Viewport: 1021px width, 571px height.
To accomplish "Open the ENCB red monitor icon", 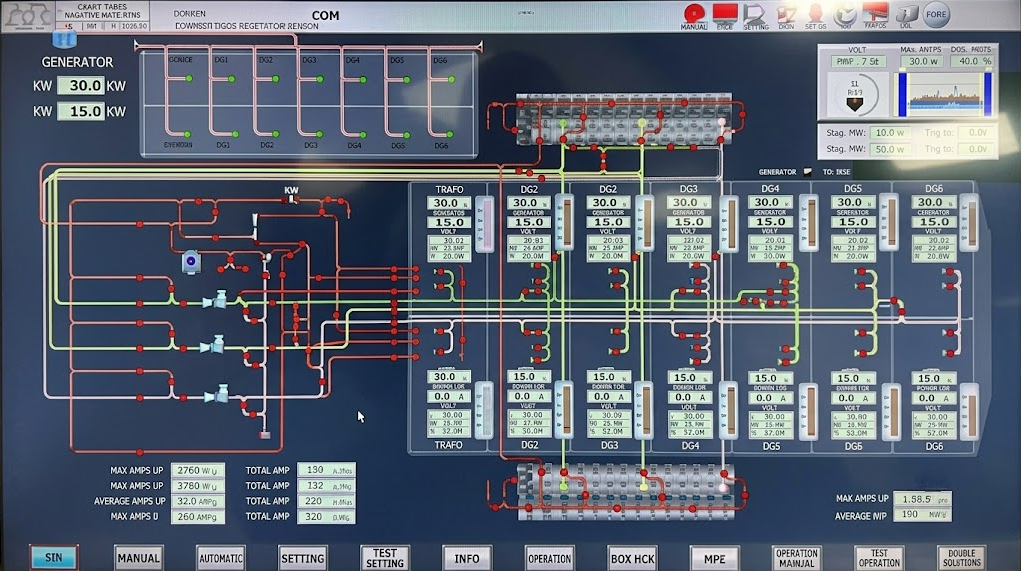I will pos(725,13).
